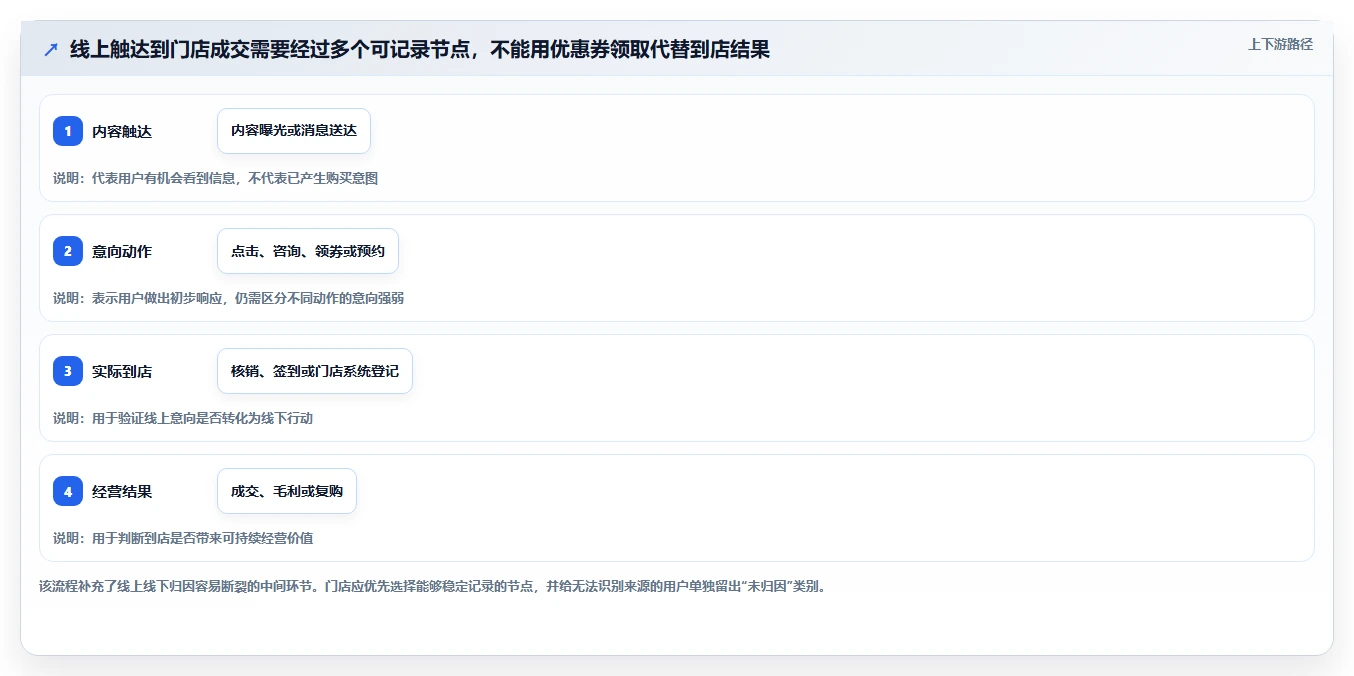The image size is (1354, 676).
Task: Click the note 用于验证线上意向是否转化为线下行动
Action: (x=183, y=418)
